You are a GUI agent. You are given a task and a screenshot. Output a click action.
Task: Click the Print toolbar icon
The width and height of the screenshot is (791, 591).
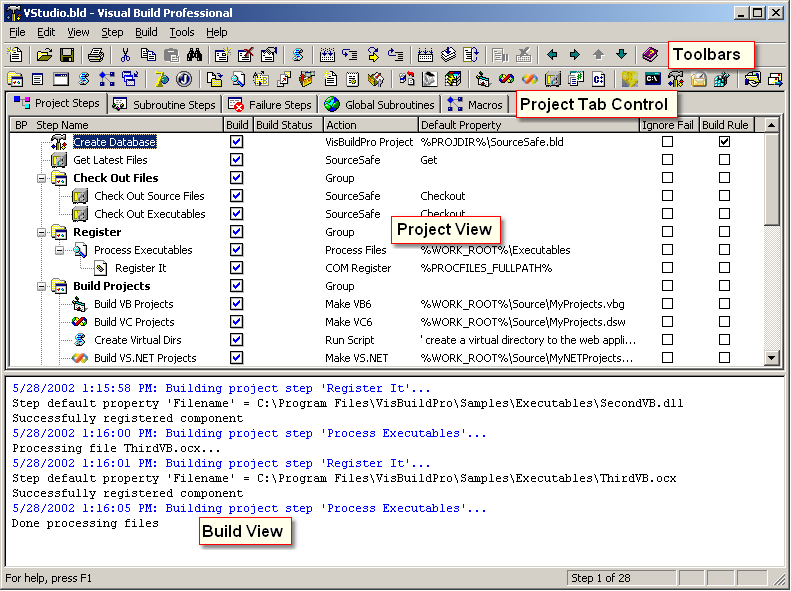pyautogui.click(x=96, y=54)
